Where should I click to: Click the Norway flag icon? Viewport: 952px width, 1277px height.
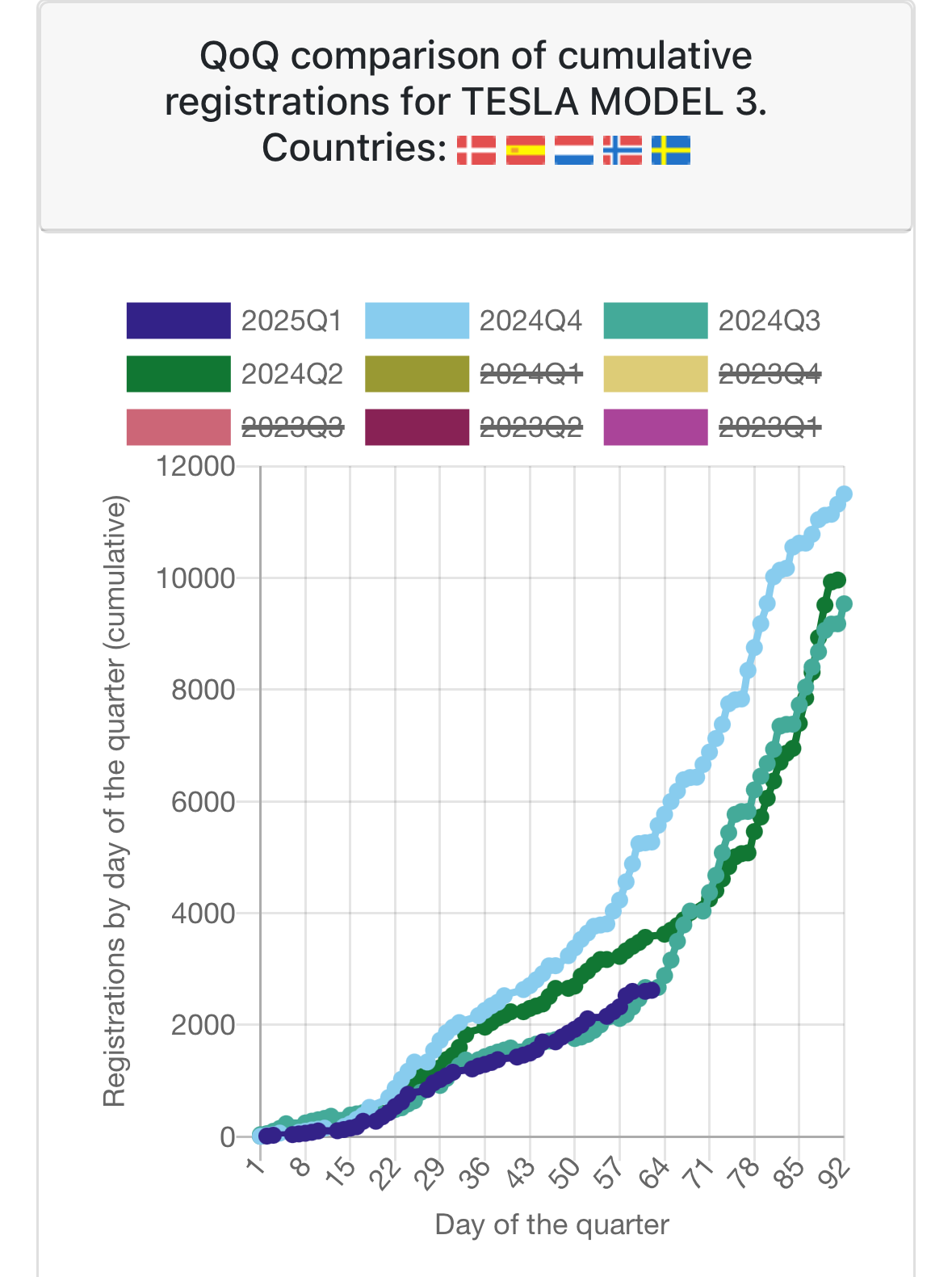point(623,150)
